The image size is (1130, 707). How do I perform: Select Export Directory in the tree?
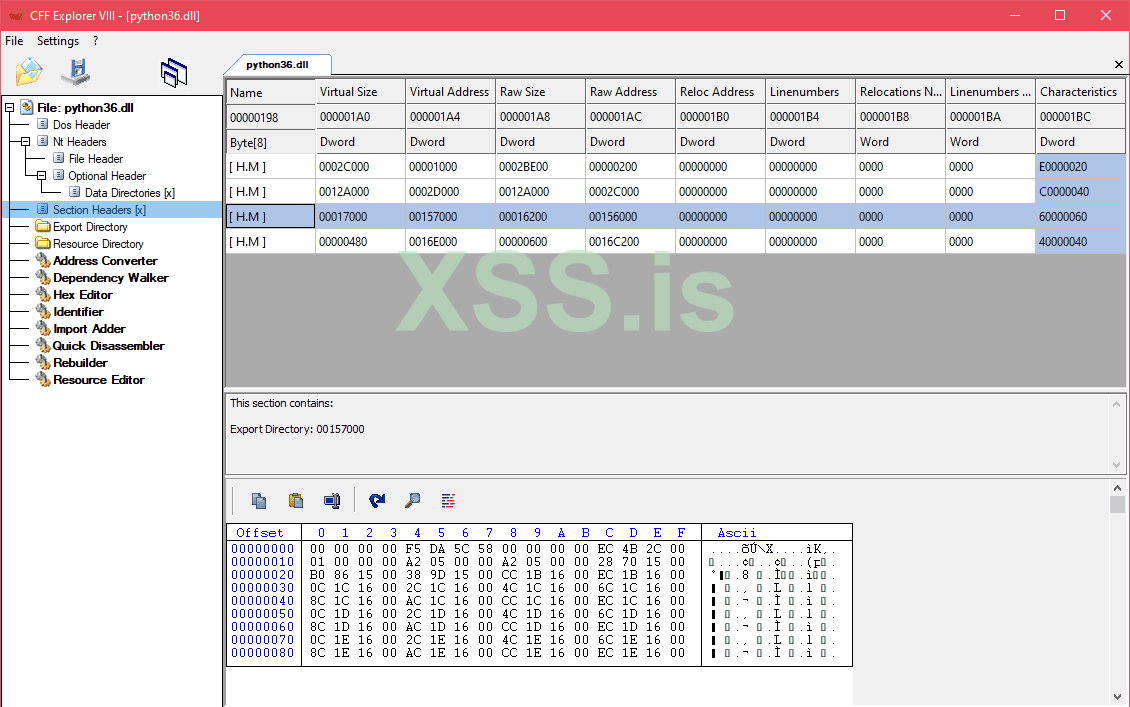coord(90,227)
